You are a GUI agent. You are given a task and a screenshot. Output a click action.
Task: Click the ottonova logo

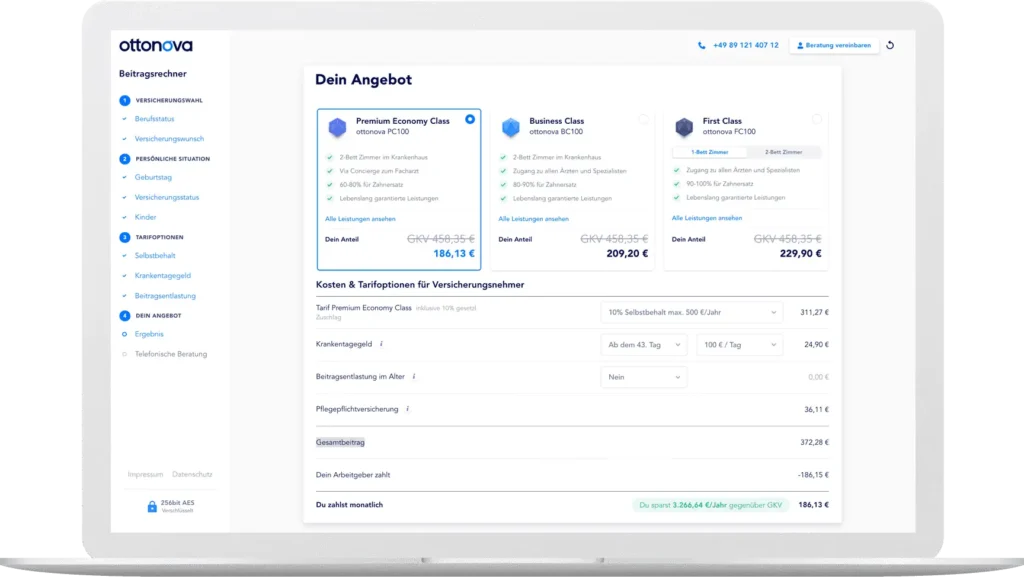155,45
